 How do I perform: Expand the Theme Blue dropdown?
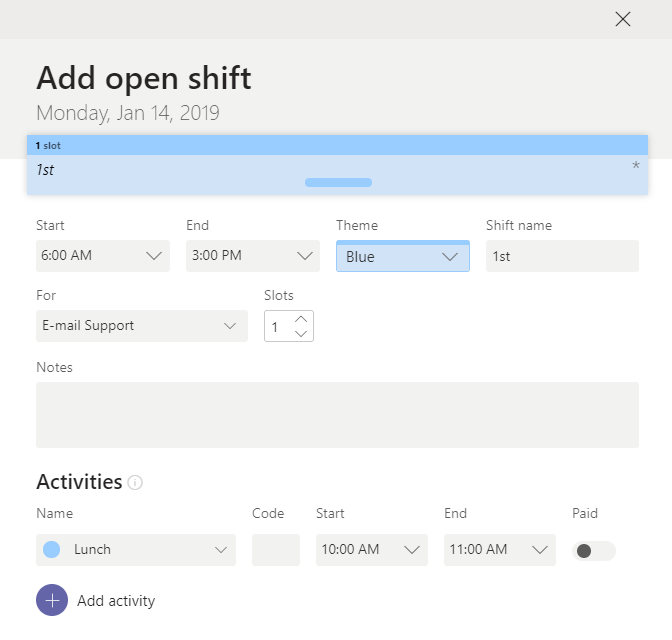(x=402, y=257)
